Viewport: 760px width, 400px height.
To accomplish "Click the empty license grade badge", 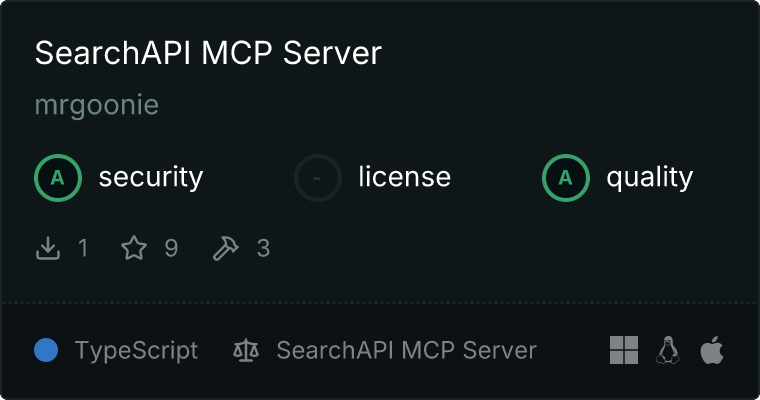I will coord(318,178).
